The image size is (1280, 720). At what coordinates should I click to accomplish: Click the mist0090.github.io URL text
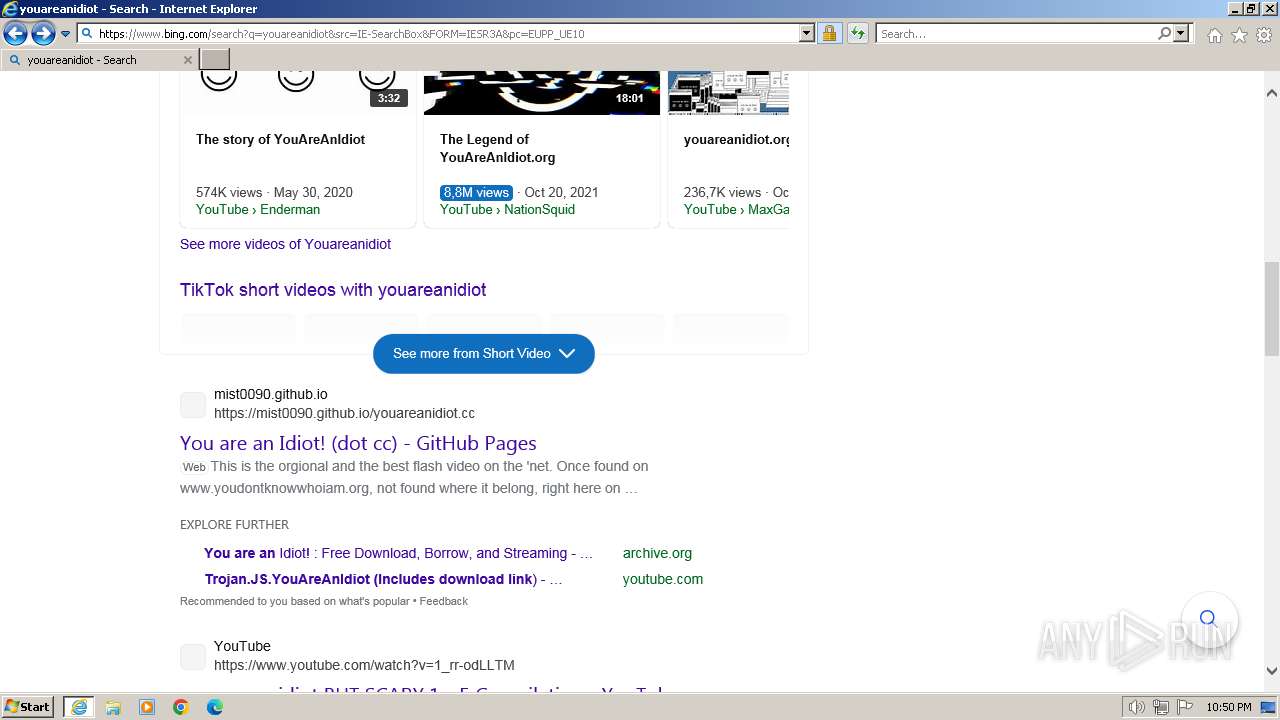(344, 413)
